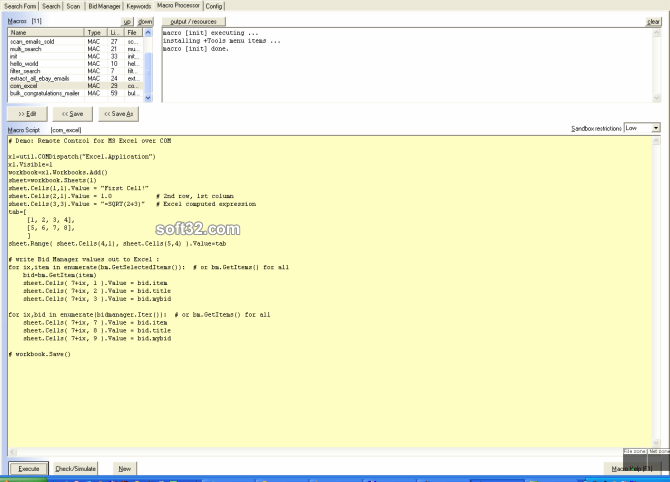Screen dimensions: 670x482
Task: Click the Check/Simulate button
Action: pyautogui.click(x=76, y=468)
